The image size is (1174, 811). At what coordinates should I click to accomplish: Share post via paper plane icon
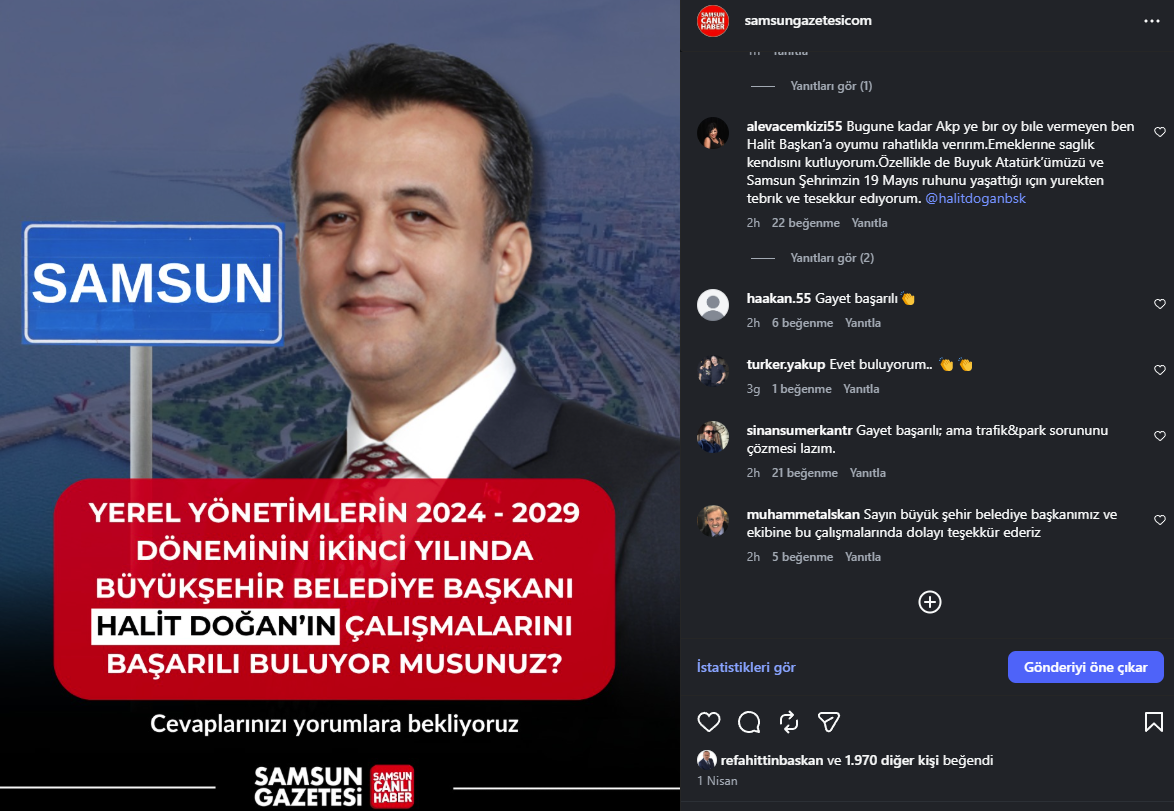tap(828, 722)
